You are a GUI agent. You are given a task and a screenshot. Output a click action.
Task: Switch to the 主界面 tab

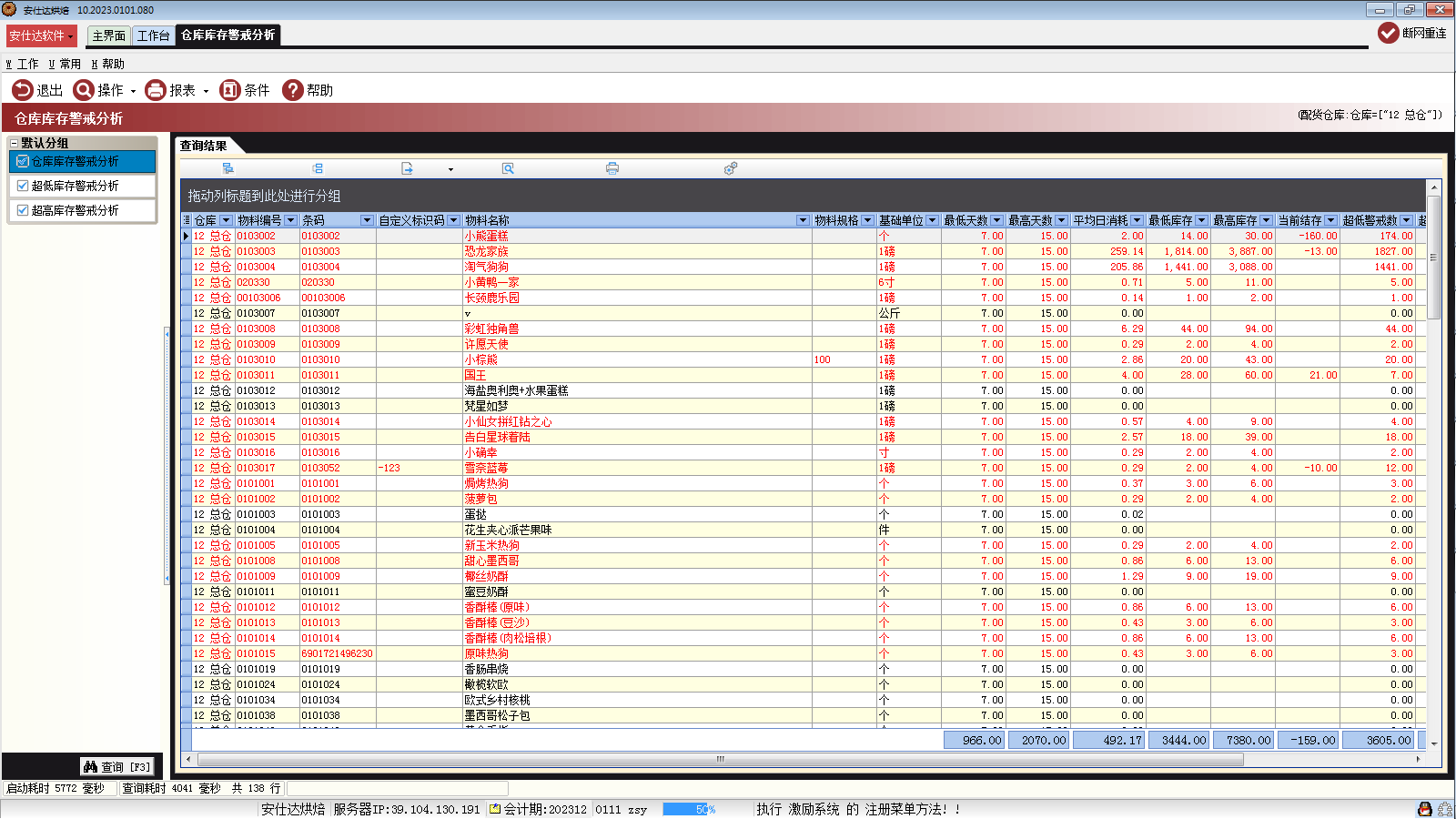(109, 35)
